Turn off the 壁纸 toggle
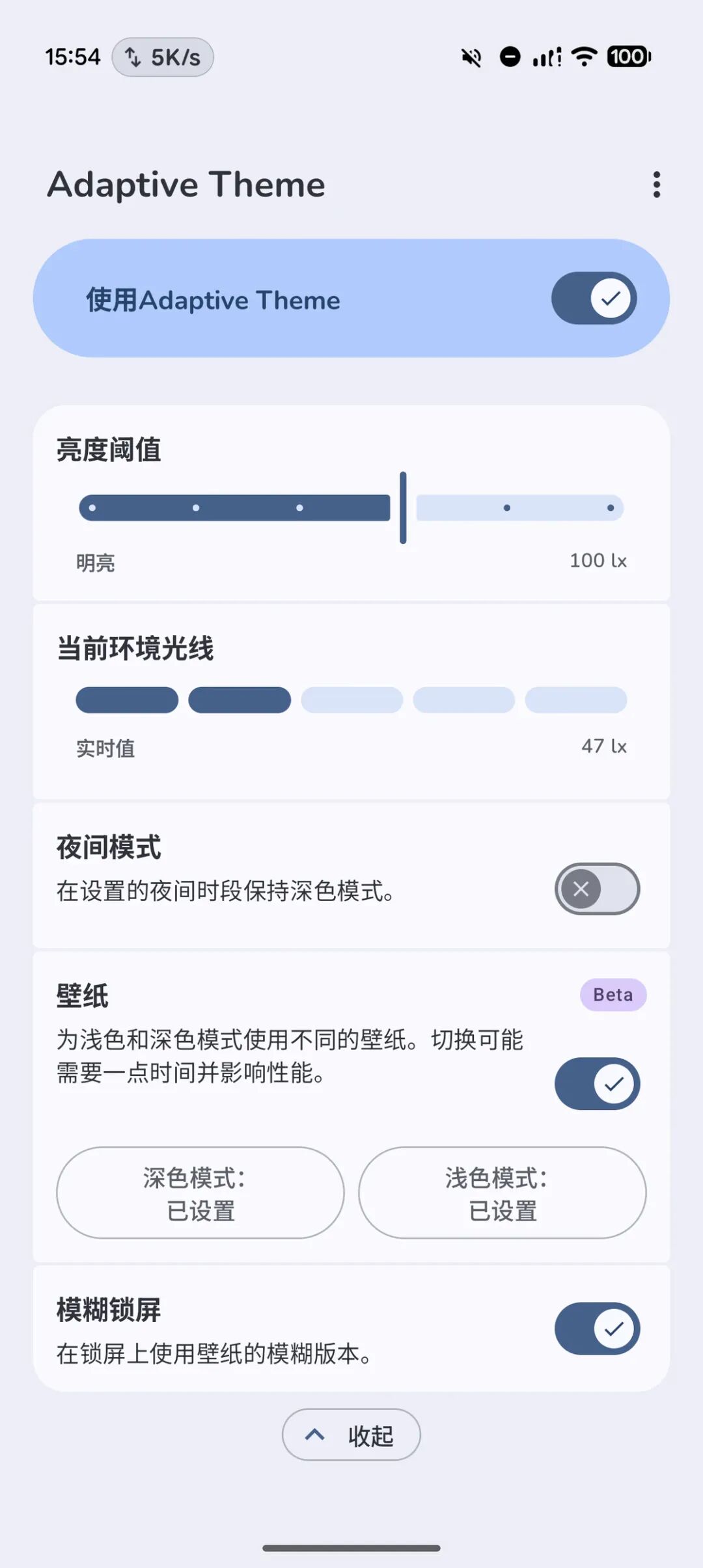The image size is (703, 1568). [x=597, y=1083]
